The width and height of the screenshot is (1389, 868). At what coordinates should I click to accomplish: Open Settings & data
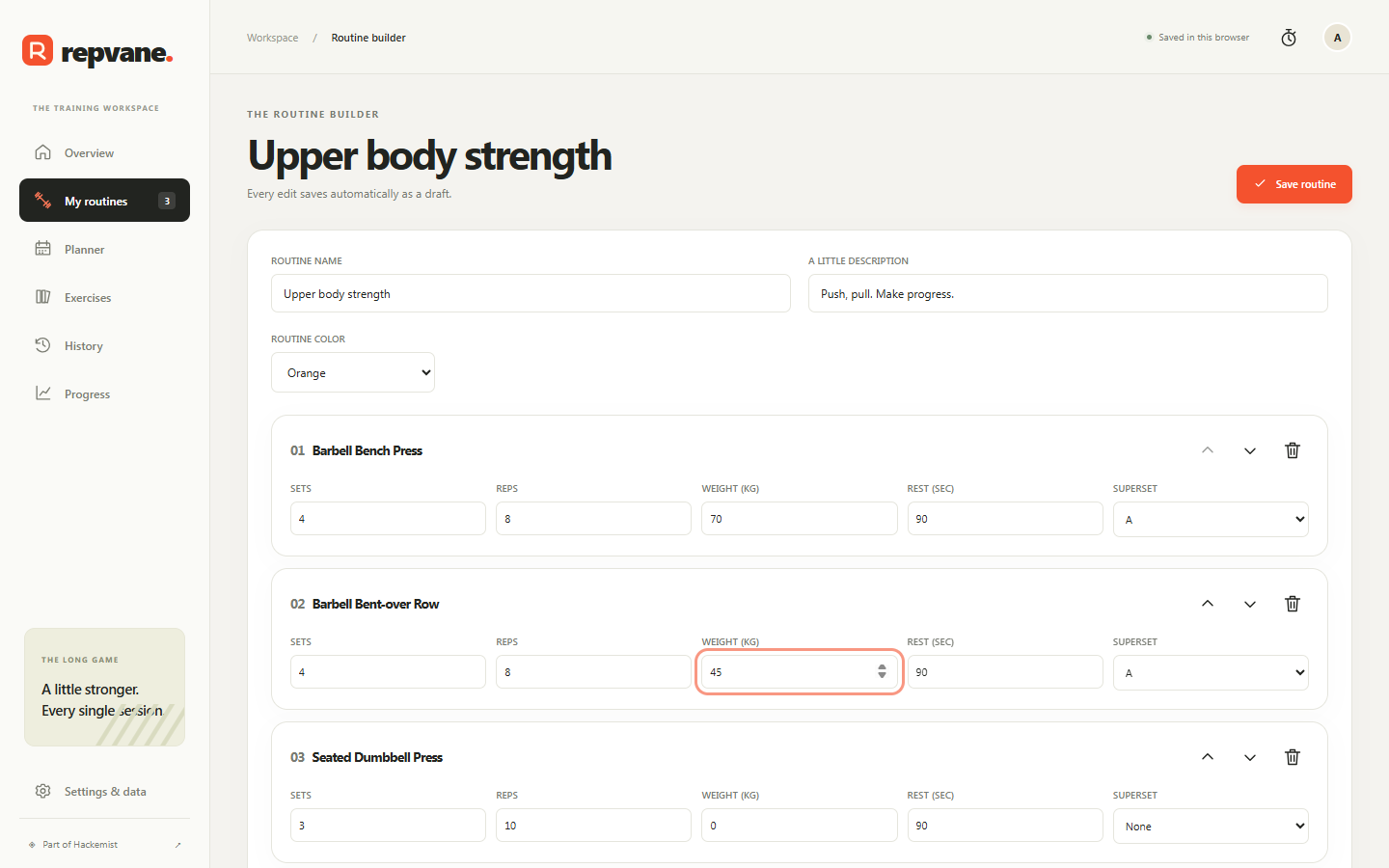(104, 791)
